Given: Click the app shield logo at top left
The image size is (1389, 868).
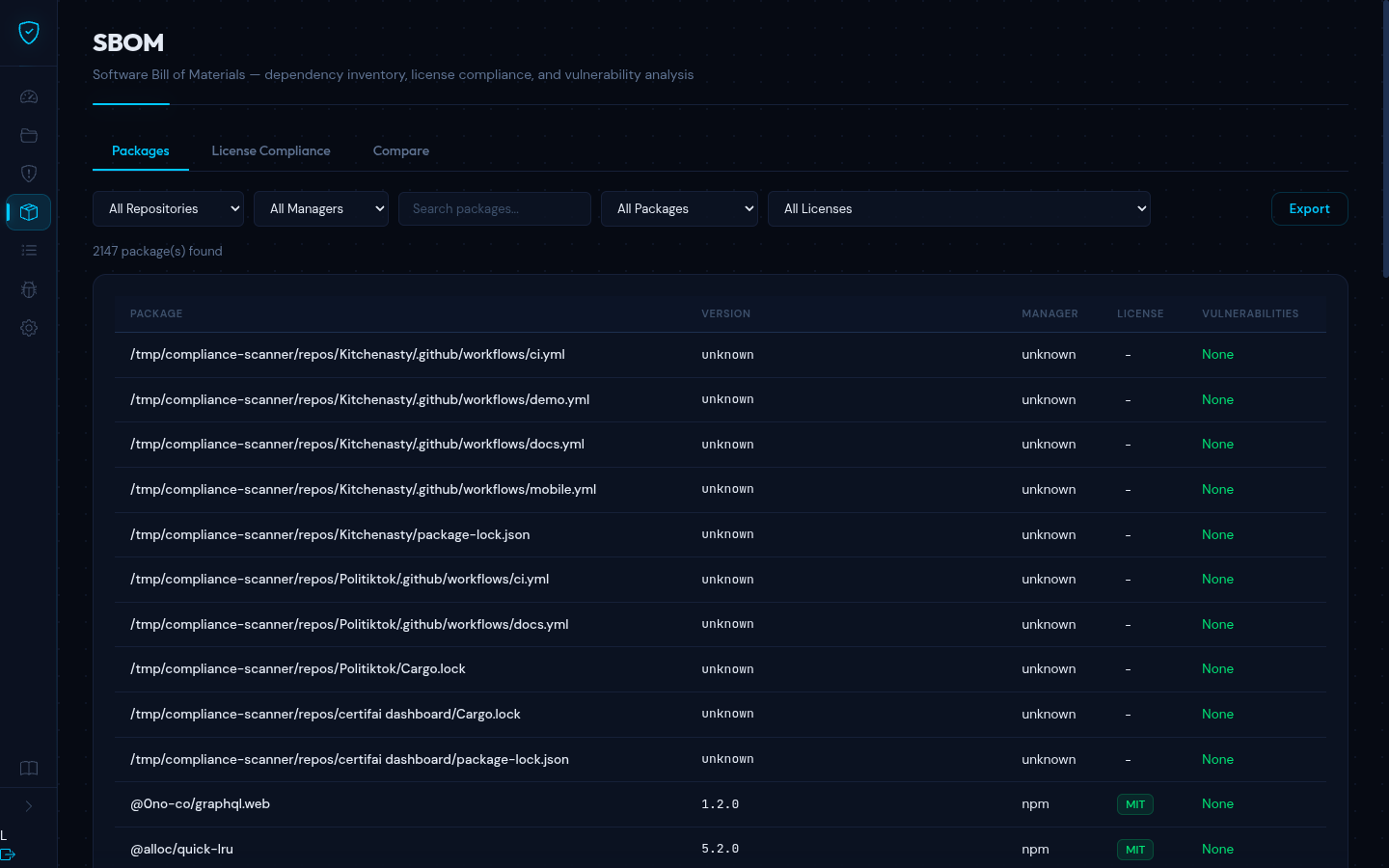Looking at the screenshot, I should [x=28, y=32].
